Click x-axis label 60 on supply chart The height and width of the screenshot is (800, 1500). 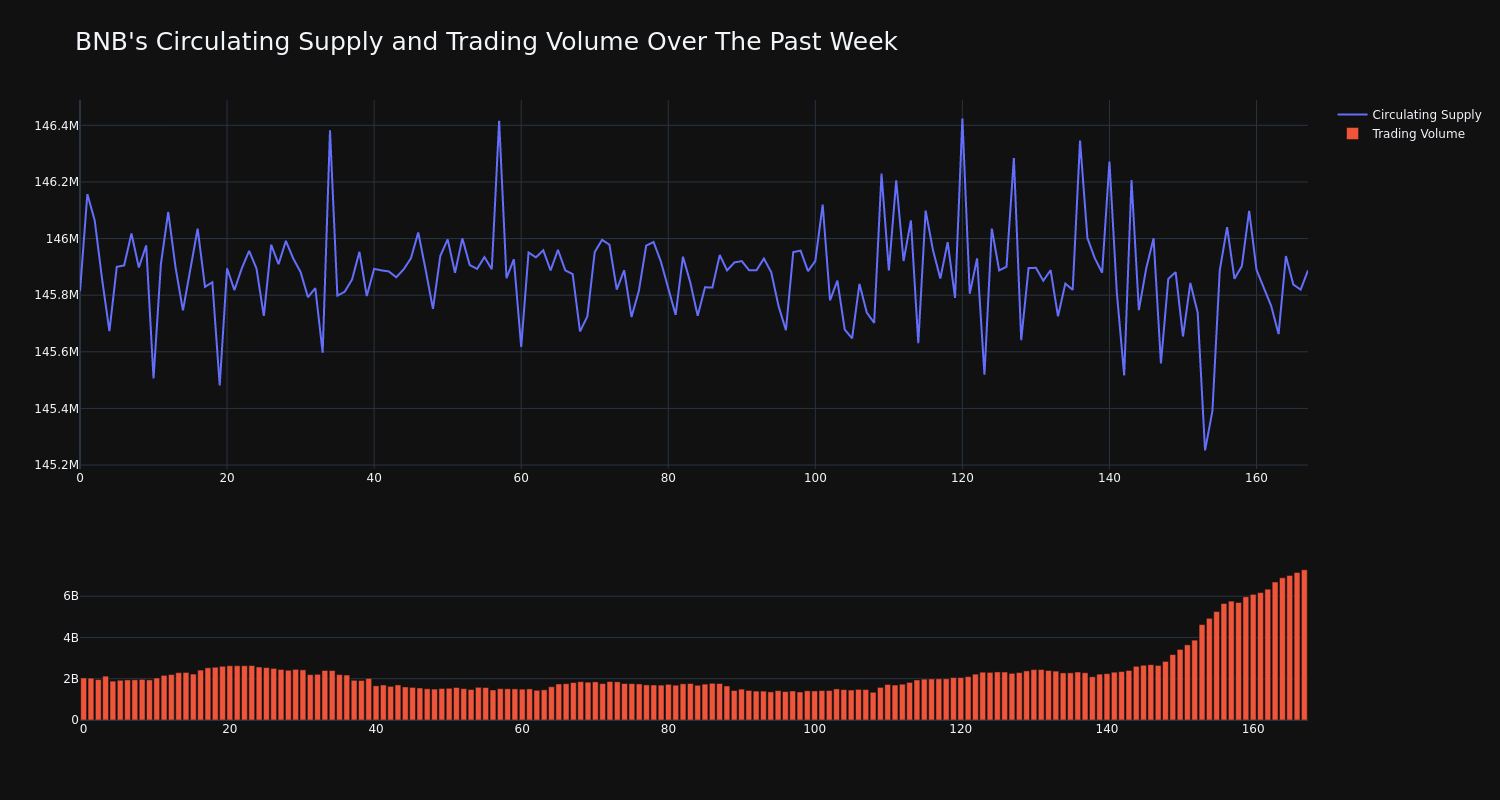point(521,478)
